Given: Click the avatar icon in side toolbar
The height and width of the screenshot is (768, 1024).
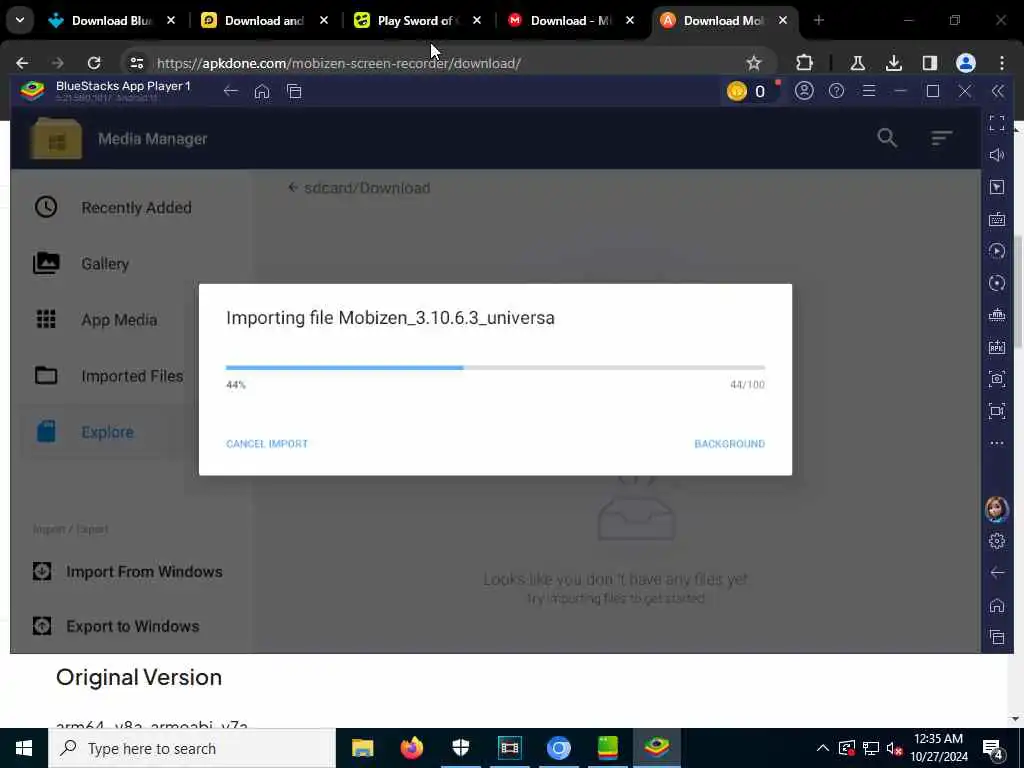Looking at the screenshot, I should click(x=997, y=509).
